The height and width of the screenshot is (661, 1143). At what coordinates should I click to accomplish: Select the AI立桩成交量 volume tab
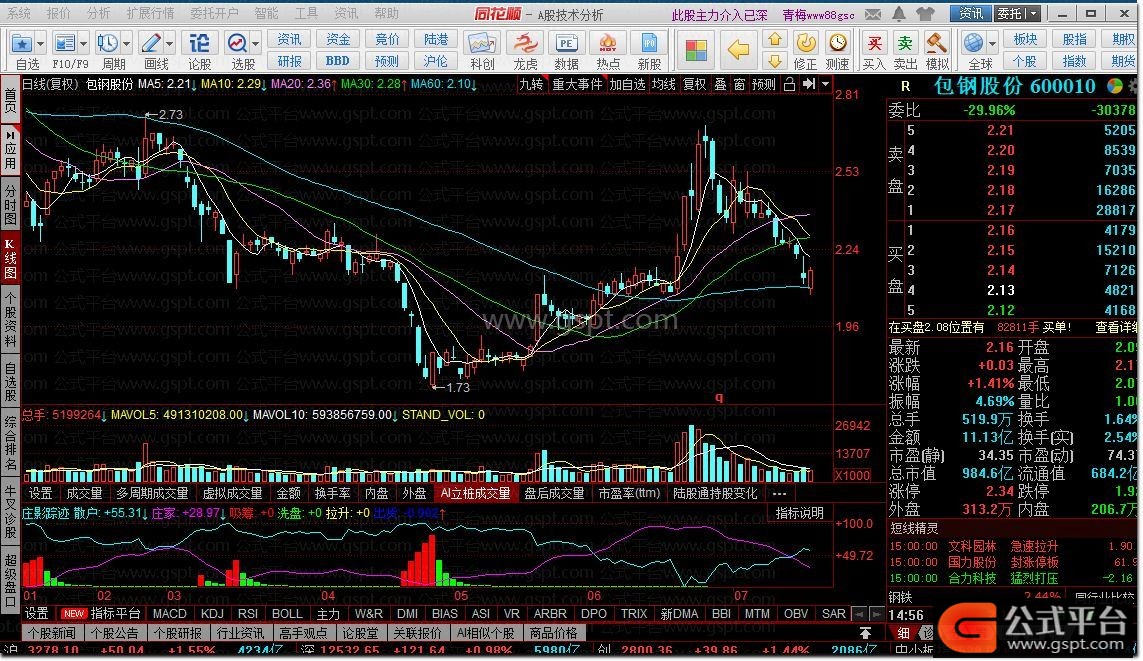[x=475, y=493]
